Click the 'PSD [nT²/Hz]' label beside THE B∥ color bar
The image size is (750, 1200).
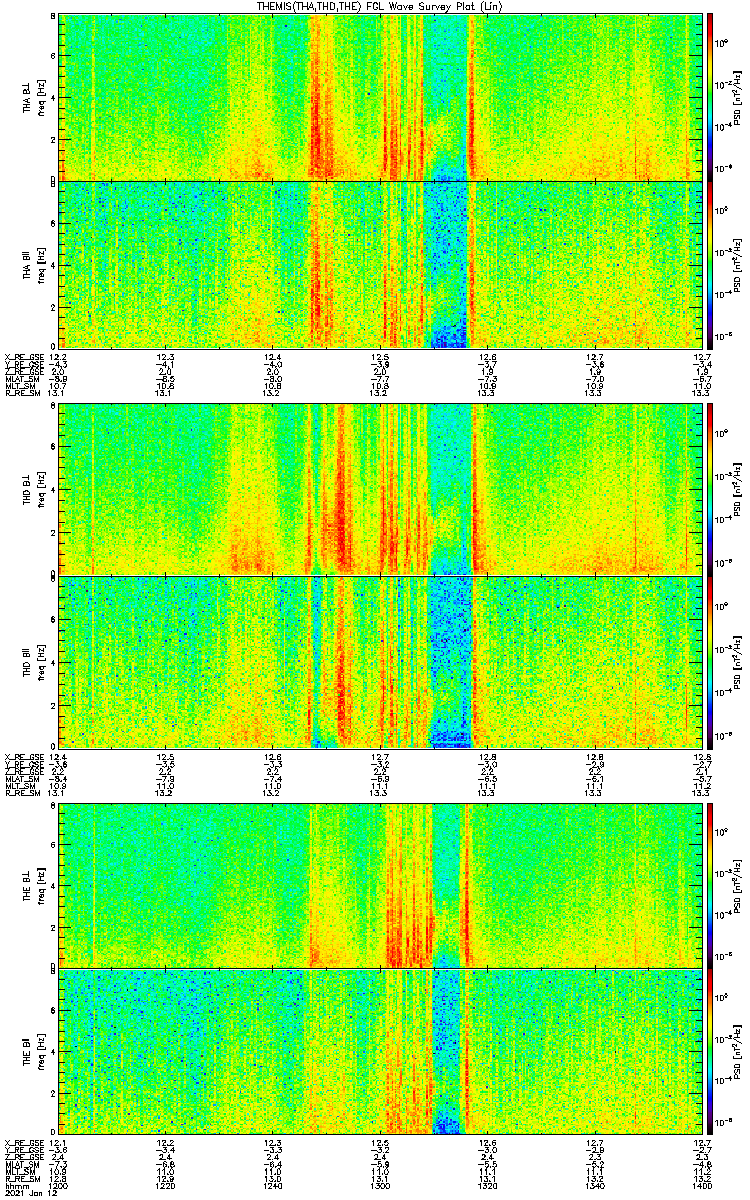(x=738, y=1051)
